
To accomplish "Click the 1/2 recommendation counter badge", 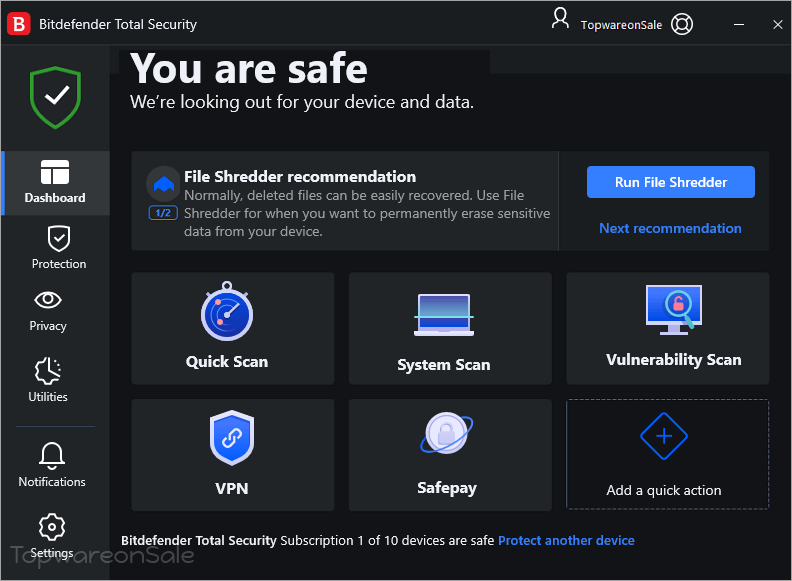I will click(x=163, y=213).
